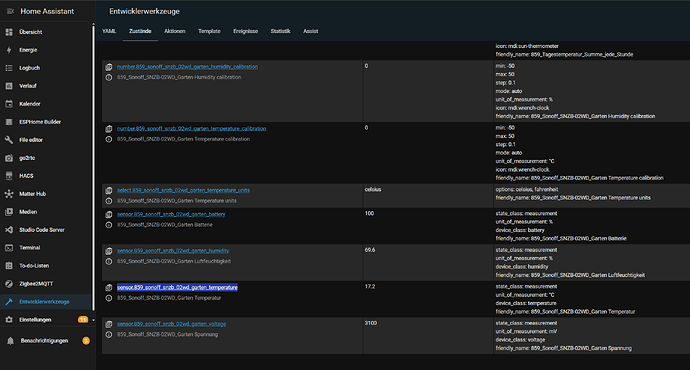
Task: Collapse the sidebar menu icon
Action: [x=10, y=11]
